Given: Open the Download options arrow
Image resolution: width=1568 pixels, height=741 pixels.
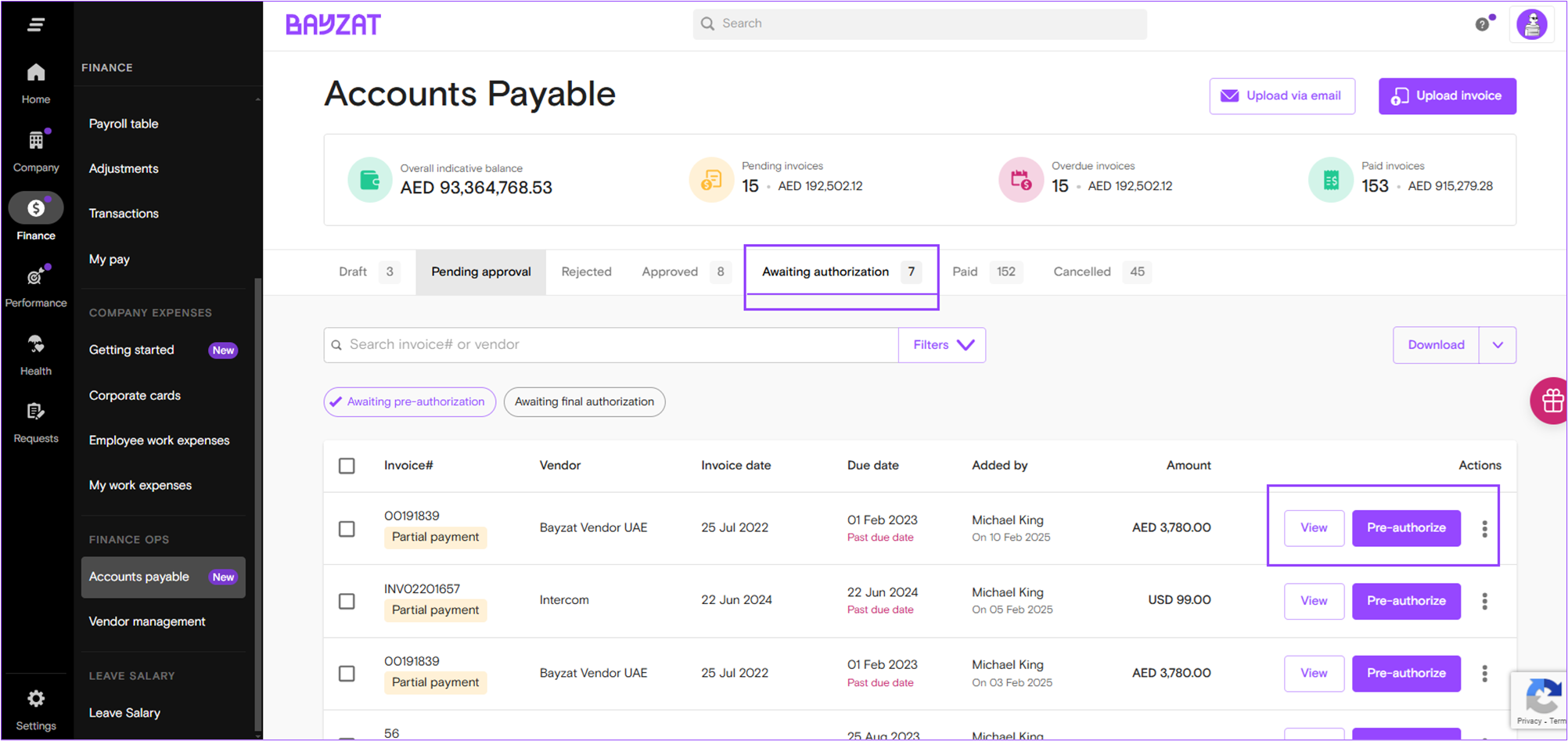Looking at the screenshot, I should coord(1497,345).
